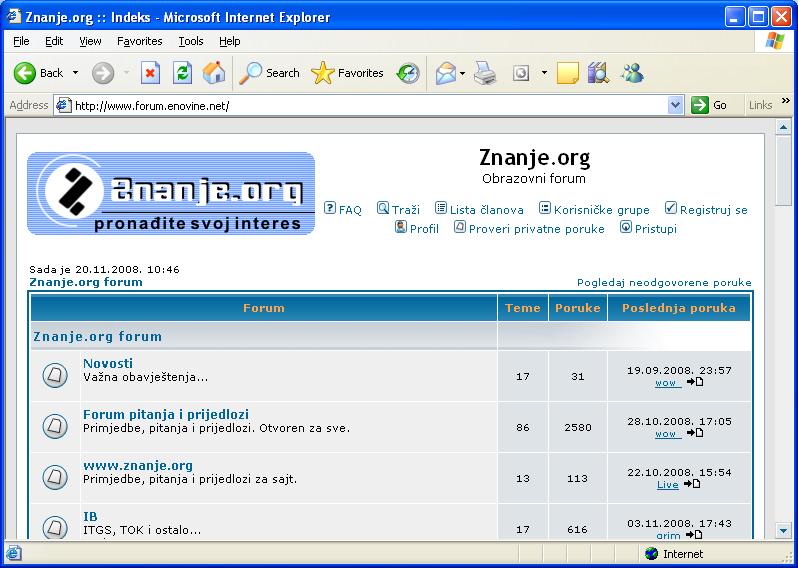Image resolution: width=798 pixels, height=568 pixels.
Task: Click the FAQ question mark icon
Action: pos(330,208)
